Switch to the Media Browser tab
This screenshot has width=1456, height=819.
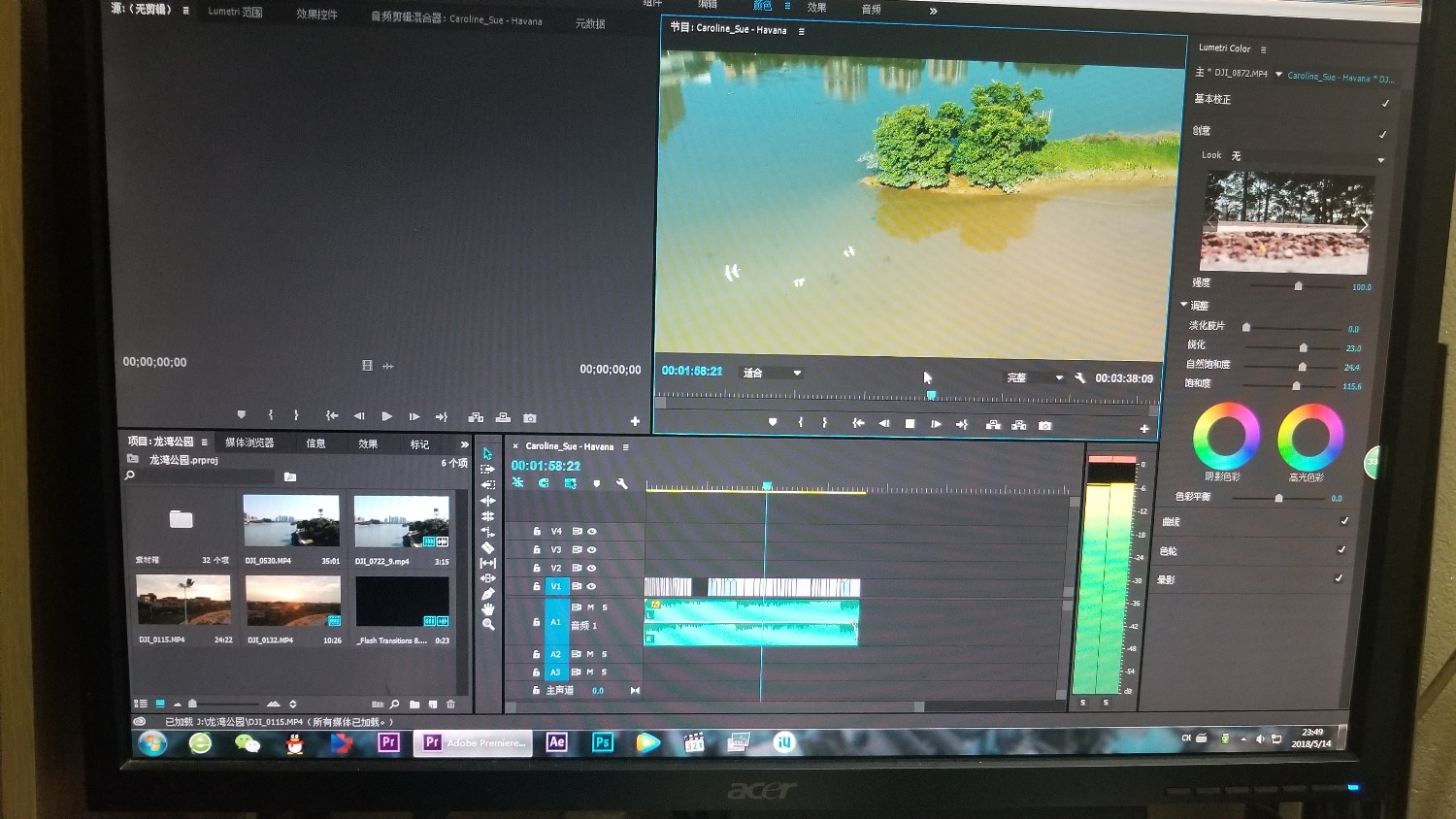(249, 442)
